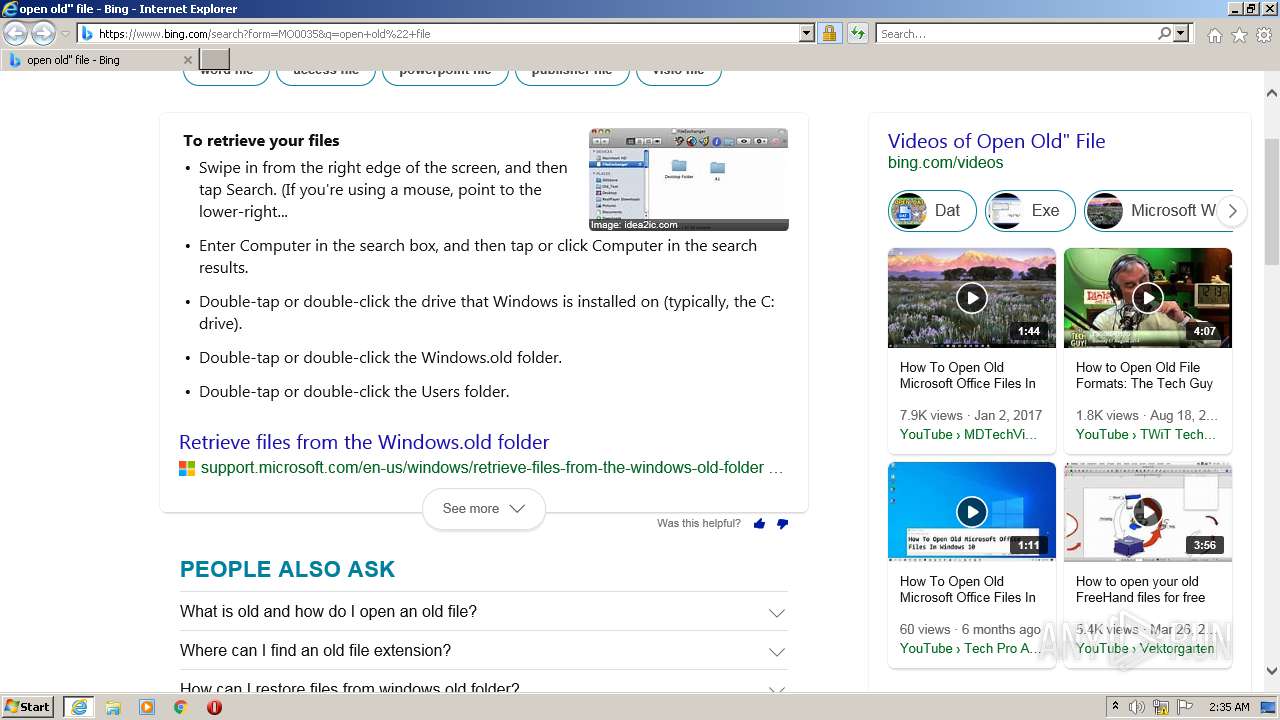Click the page vertical scrollbar thumb
Image resolution: width=1280 pixels, height=720 pixels.
(x=1272, y=200)
